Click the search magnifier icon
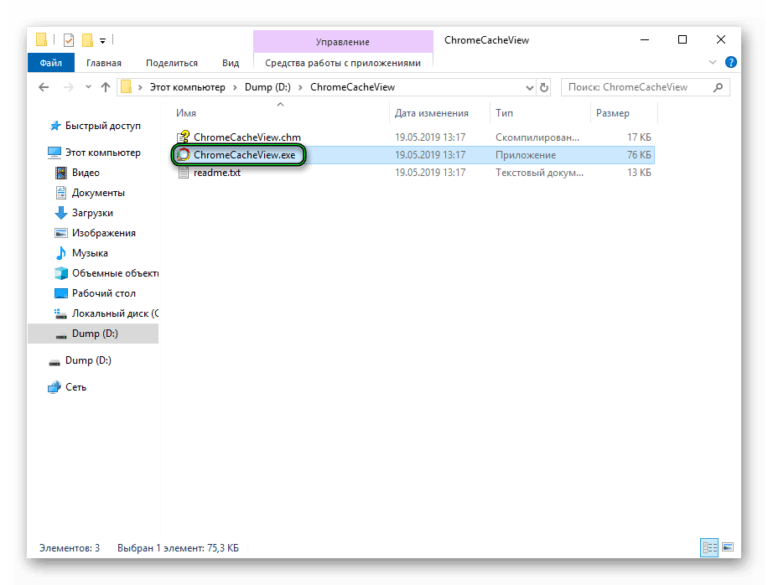 click(718, 87)
